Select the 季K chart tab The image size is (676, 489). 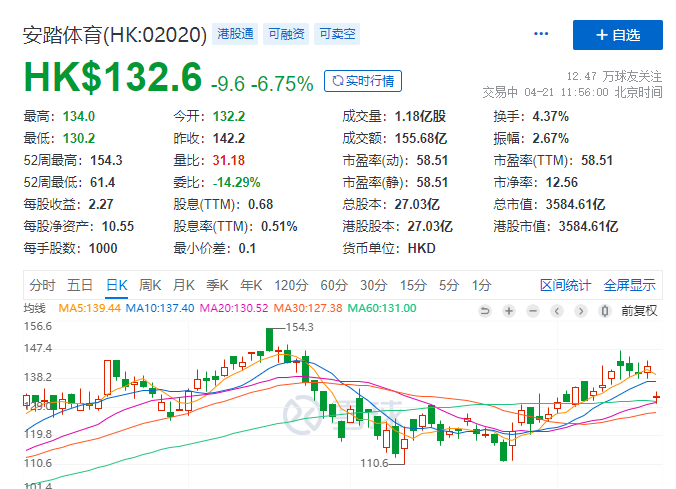pos(217,285)
